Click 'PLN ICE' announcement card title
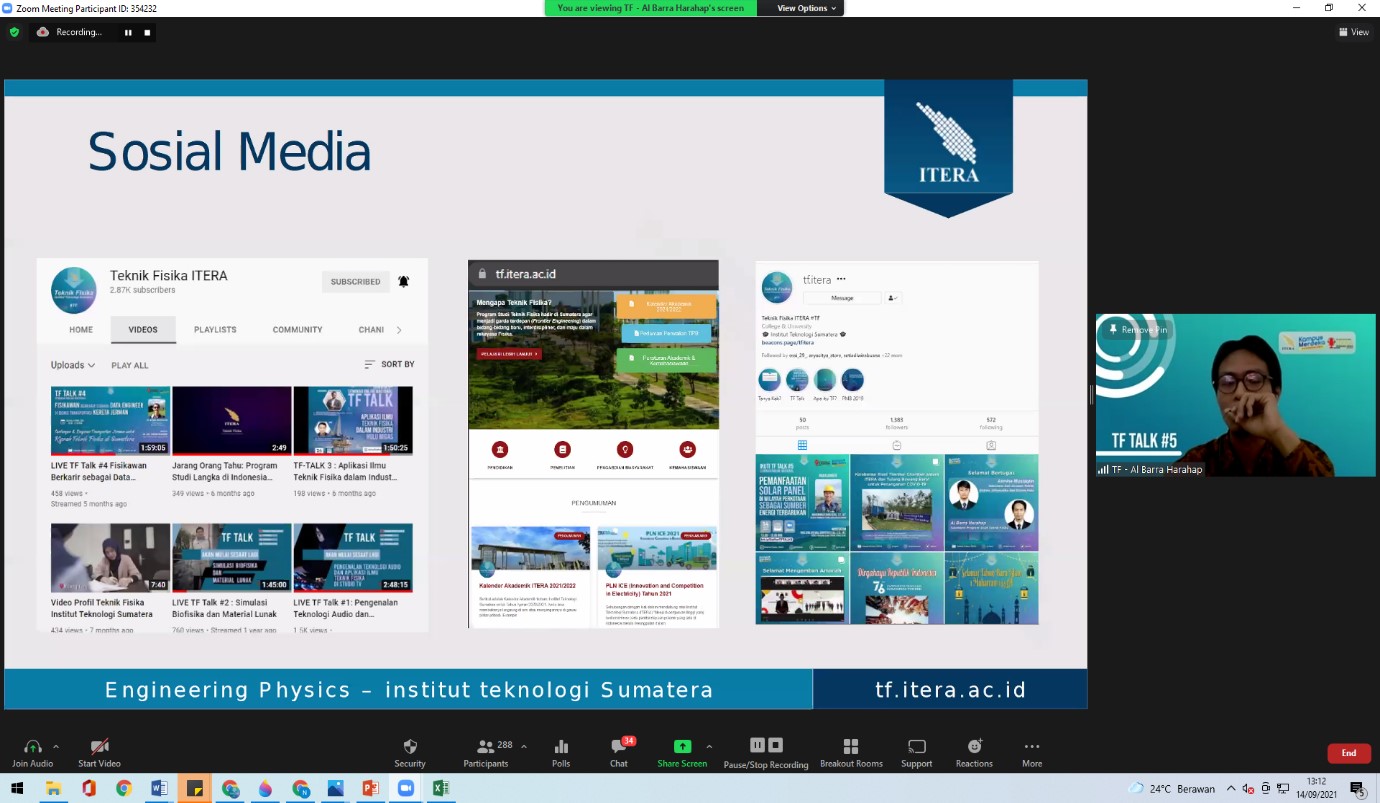Viewport: 1380px width, 803px height. tap(654, 590)
